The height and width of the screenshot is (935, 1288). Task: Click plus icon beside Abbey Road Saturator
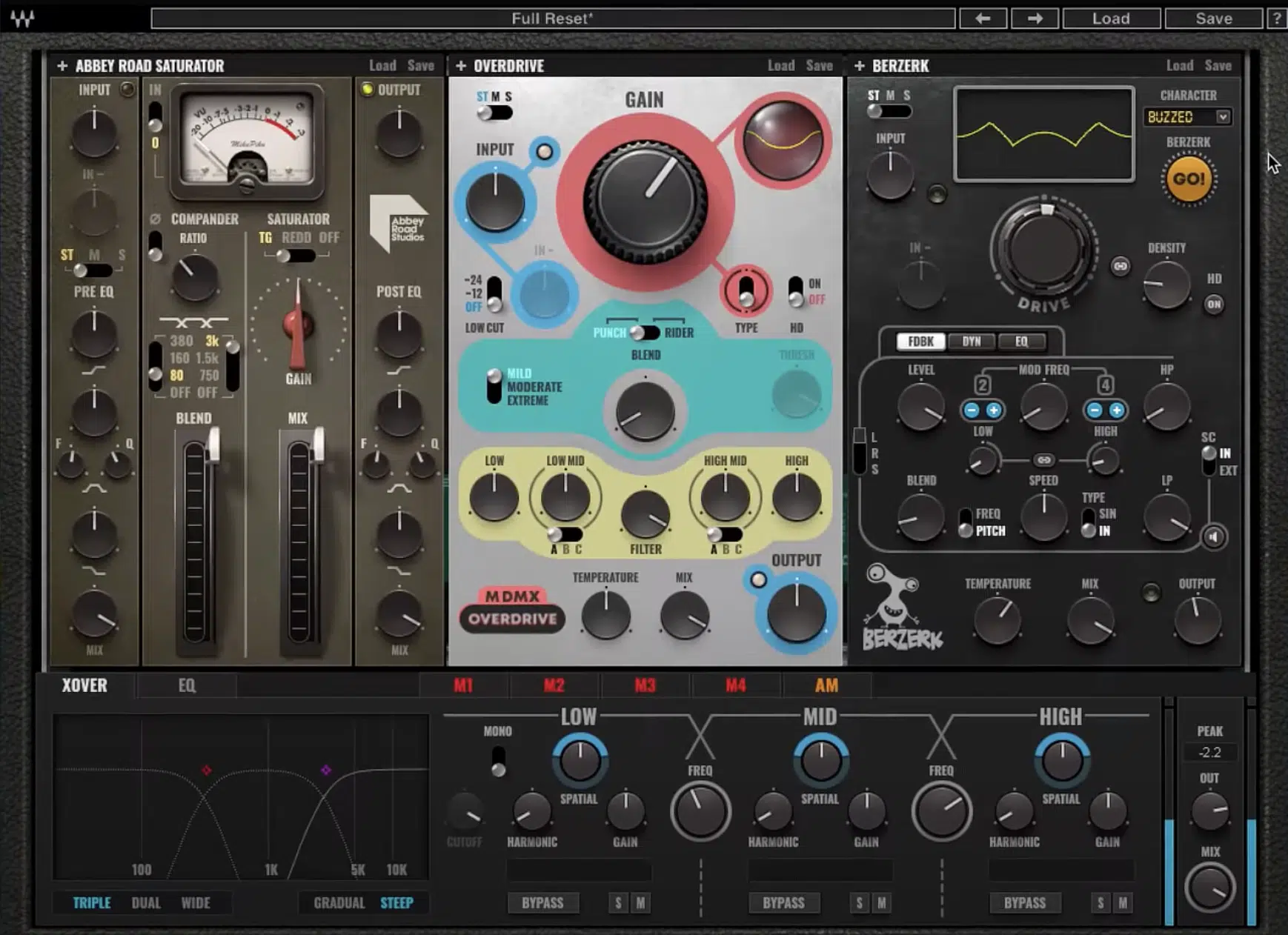62,66
